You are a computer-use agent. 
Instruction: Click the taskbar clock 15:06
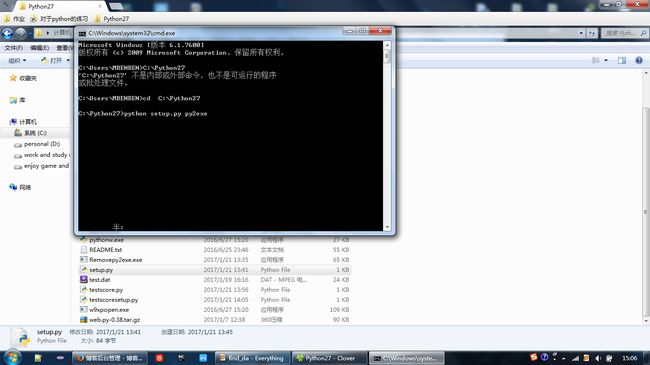[629, 358]
